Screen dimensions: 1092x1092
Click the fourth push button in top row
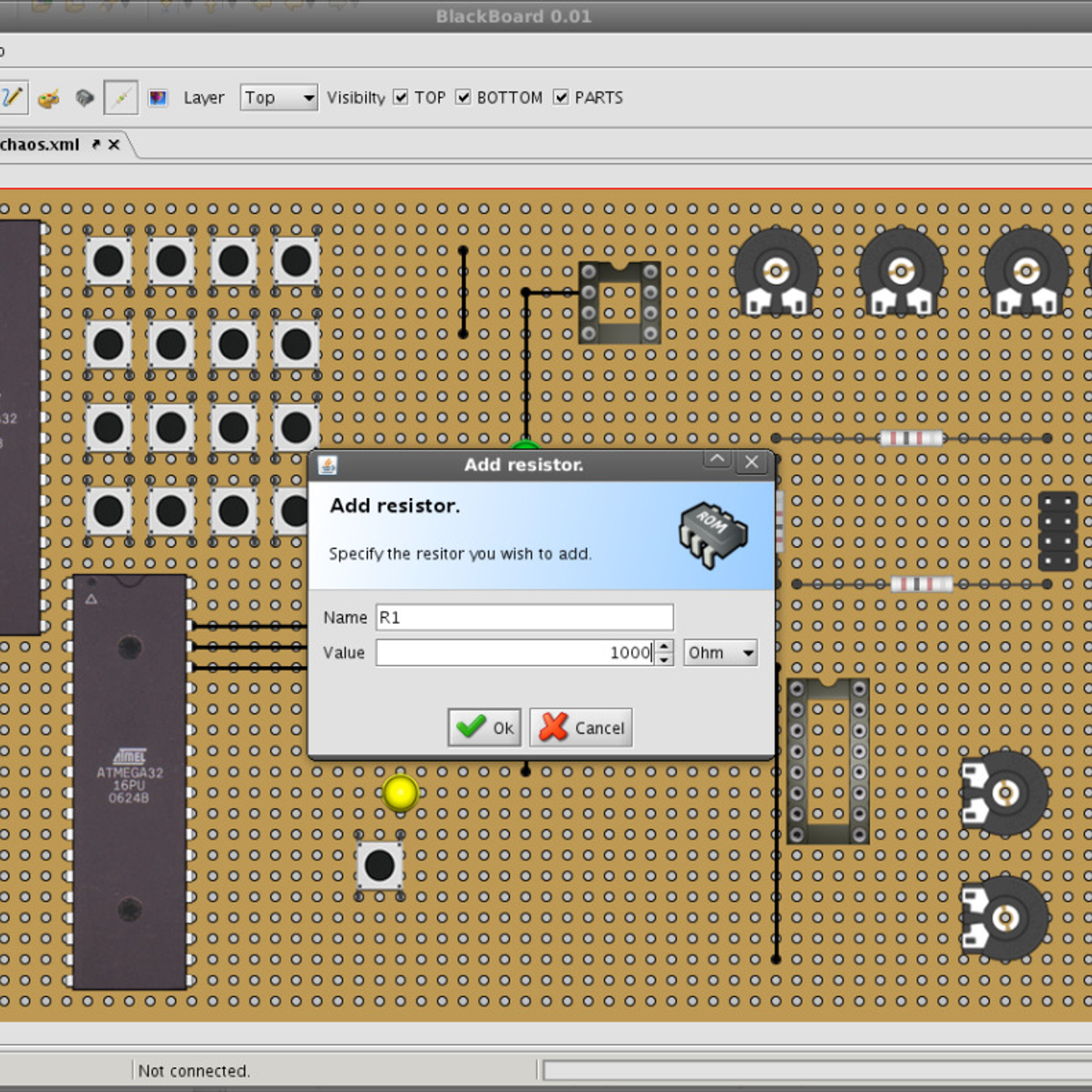(296, 261)
